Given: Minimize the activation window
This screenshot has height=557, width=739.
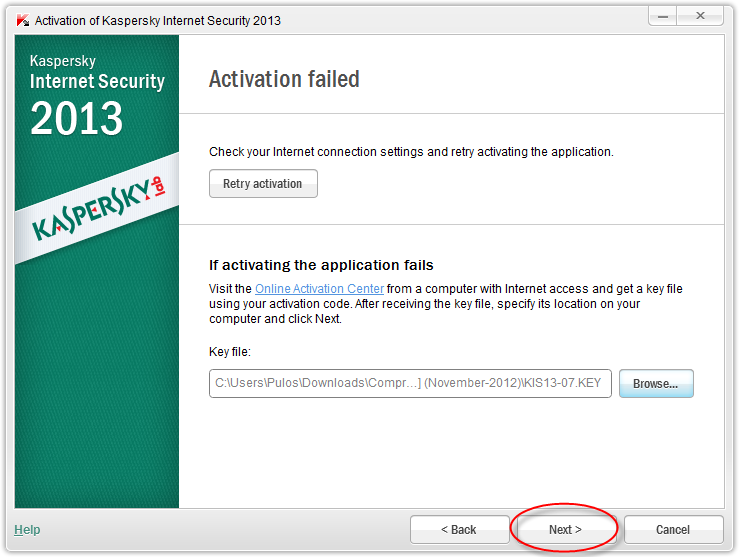Looking at the screenshot, I should (x=663, y=16).
